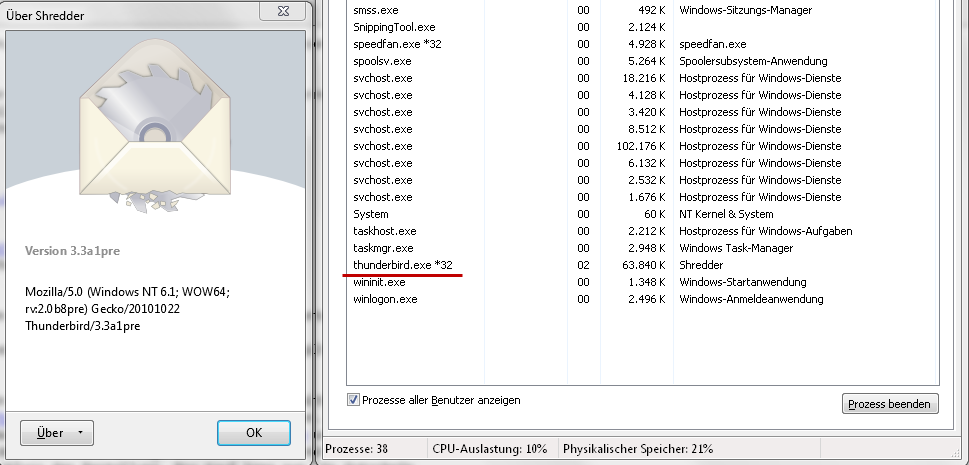The height and width of the screenshot is (465, 969).
Task: Click the 'Windows-Startanwendung' description cell
Action: [743, 282]
